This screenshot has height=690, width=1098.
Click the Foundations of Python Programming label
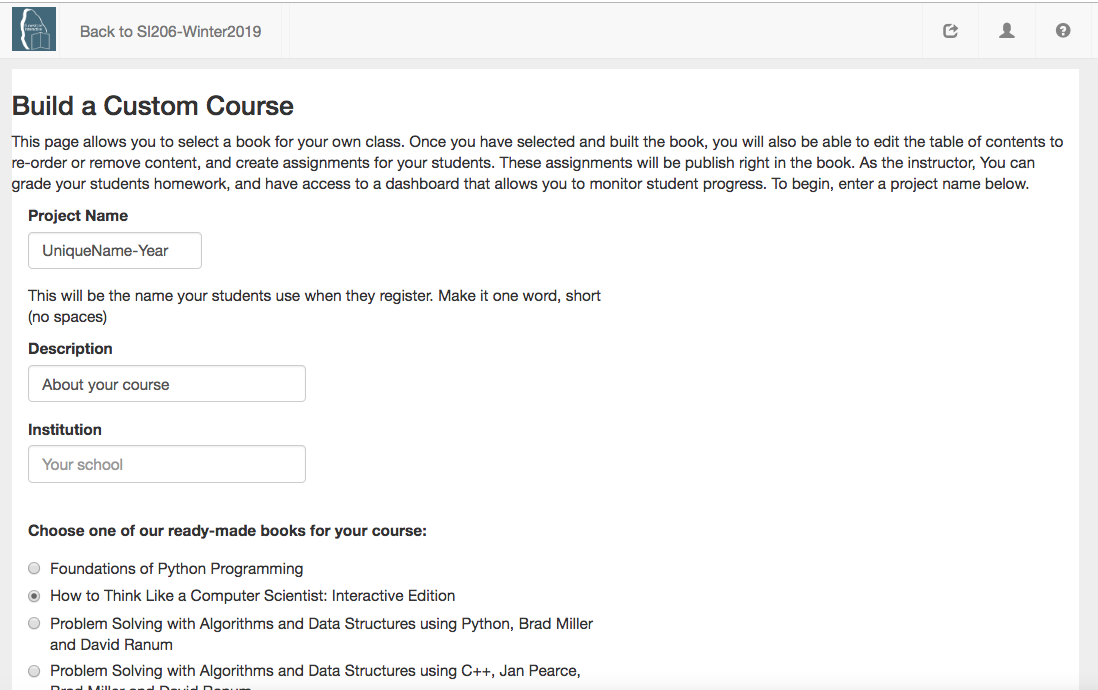point(176,569)
